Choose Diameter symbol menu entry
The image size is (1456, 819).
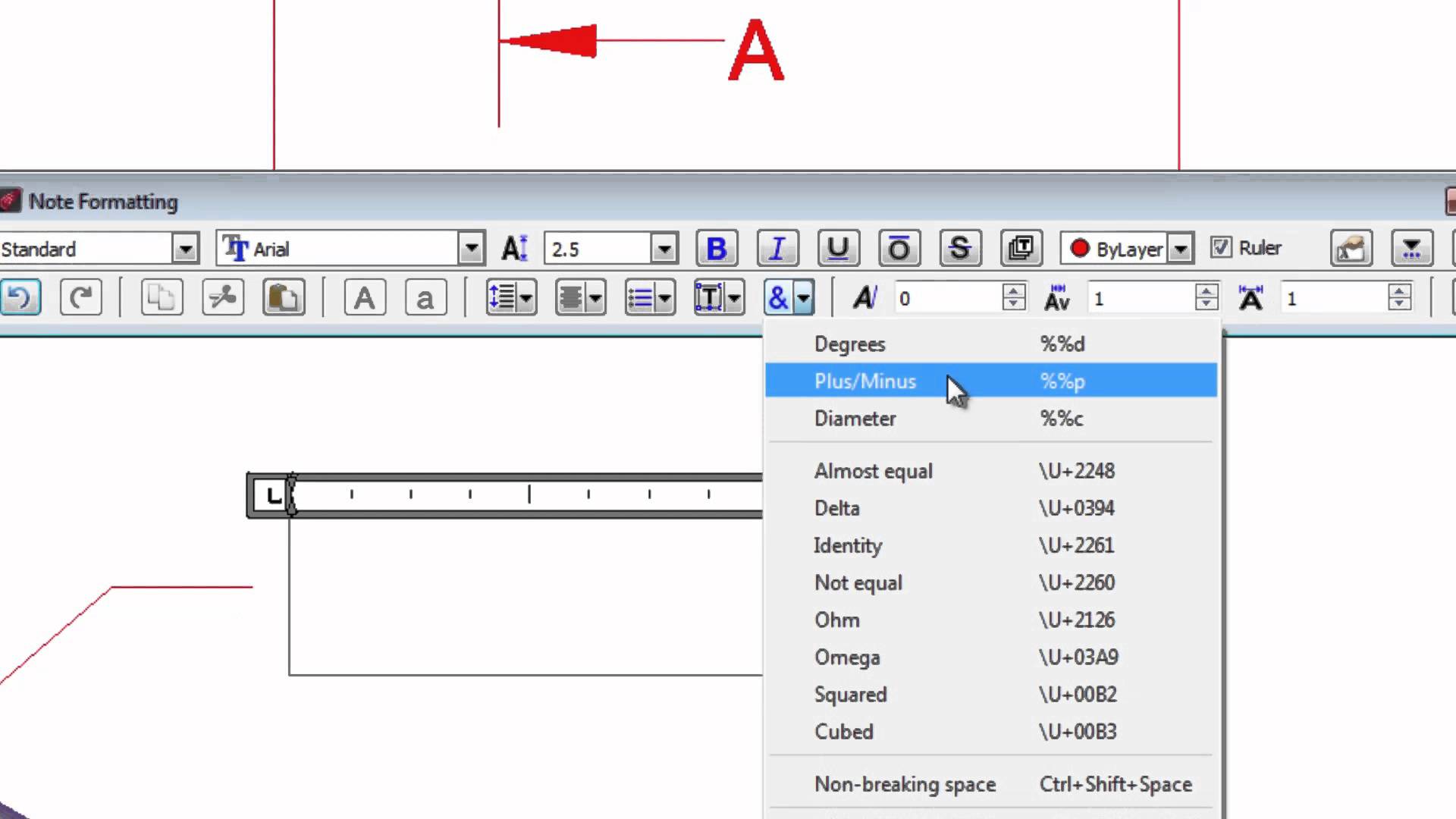tap(855, 418)
